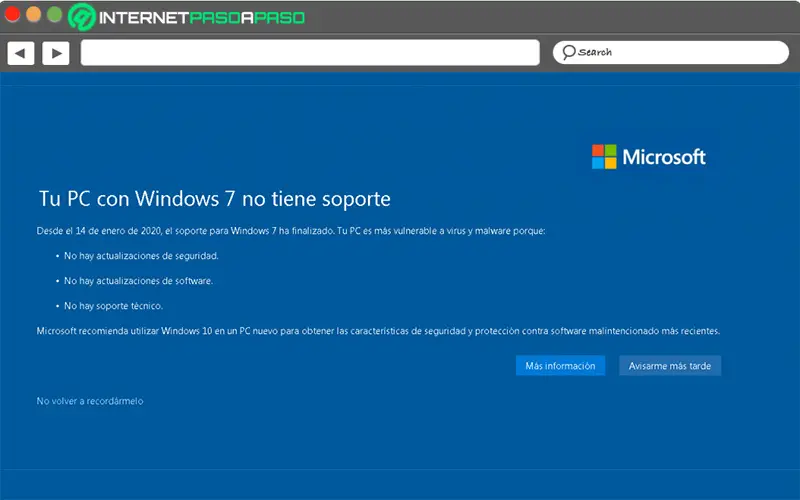Click the green maximize window button
Viewport: 800px width, 500px height.
pos(55,14)
